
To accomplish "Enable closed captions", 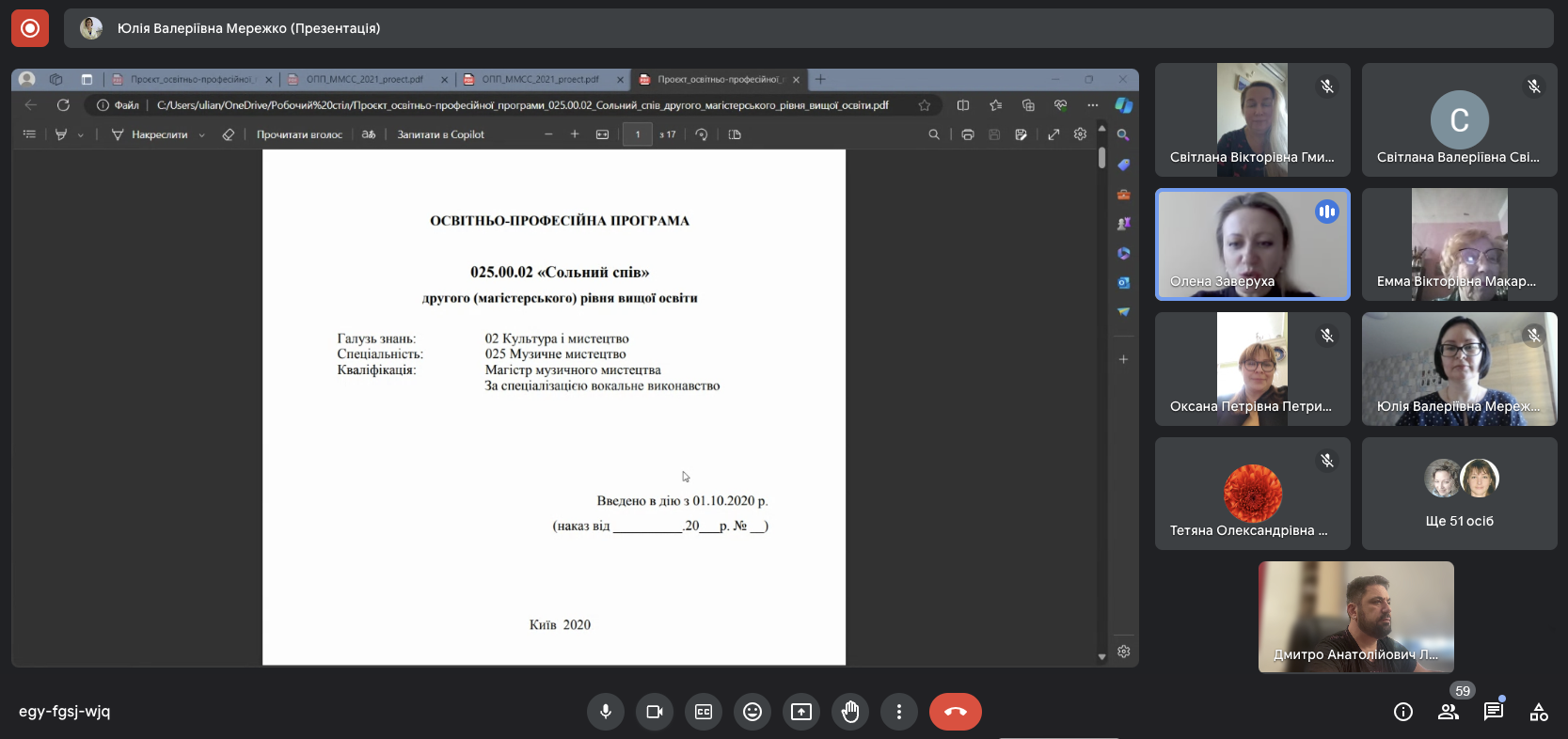I will [704, 712].
